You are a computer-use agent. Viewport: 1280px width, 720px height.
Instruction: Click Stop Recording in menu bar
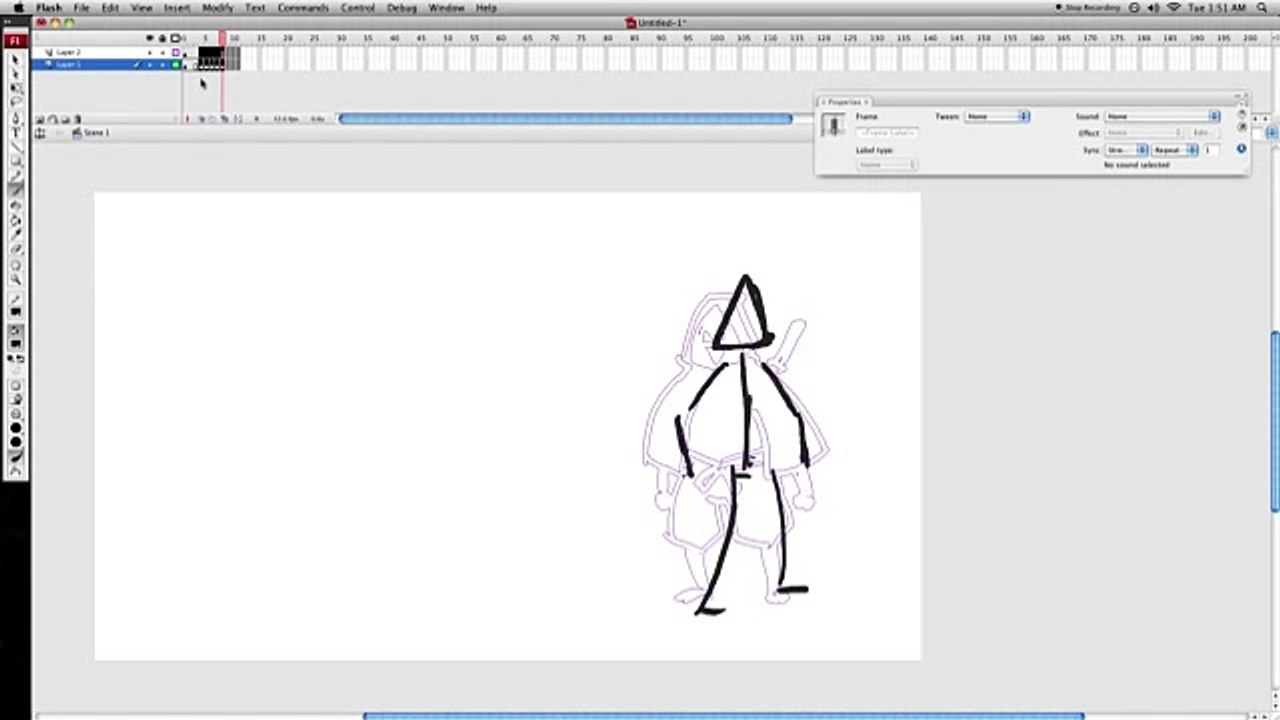[1088, 7]
